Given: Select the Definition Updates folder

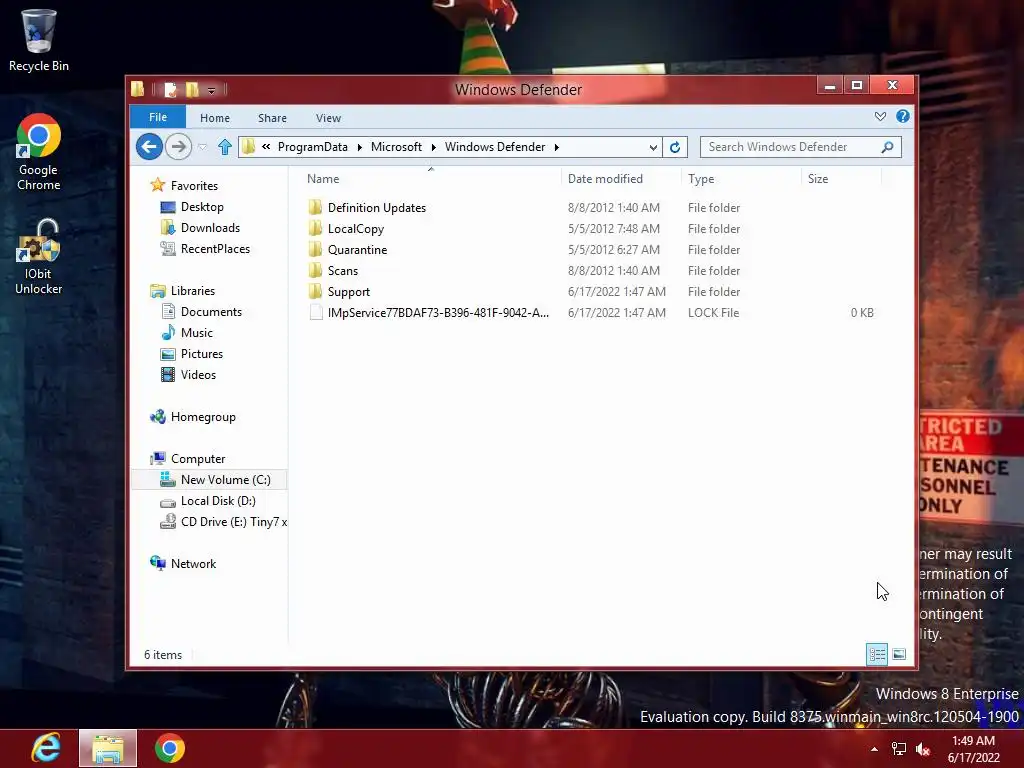Looking at the screenshot, I should click(376, 208).
